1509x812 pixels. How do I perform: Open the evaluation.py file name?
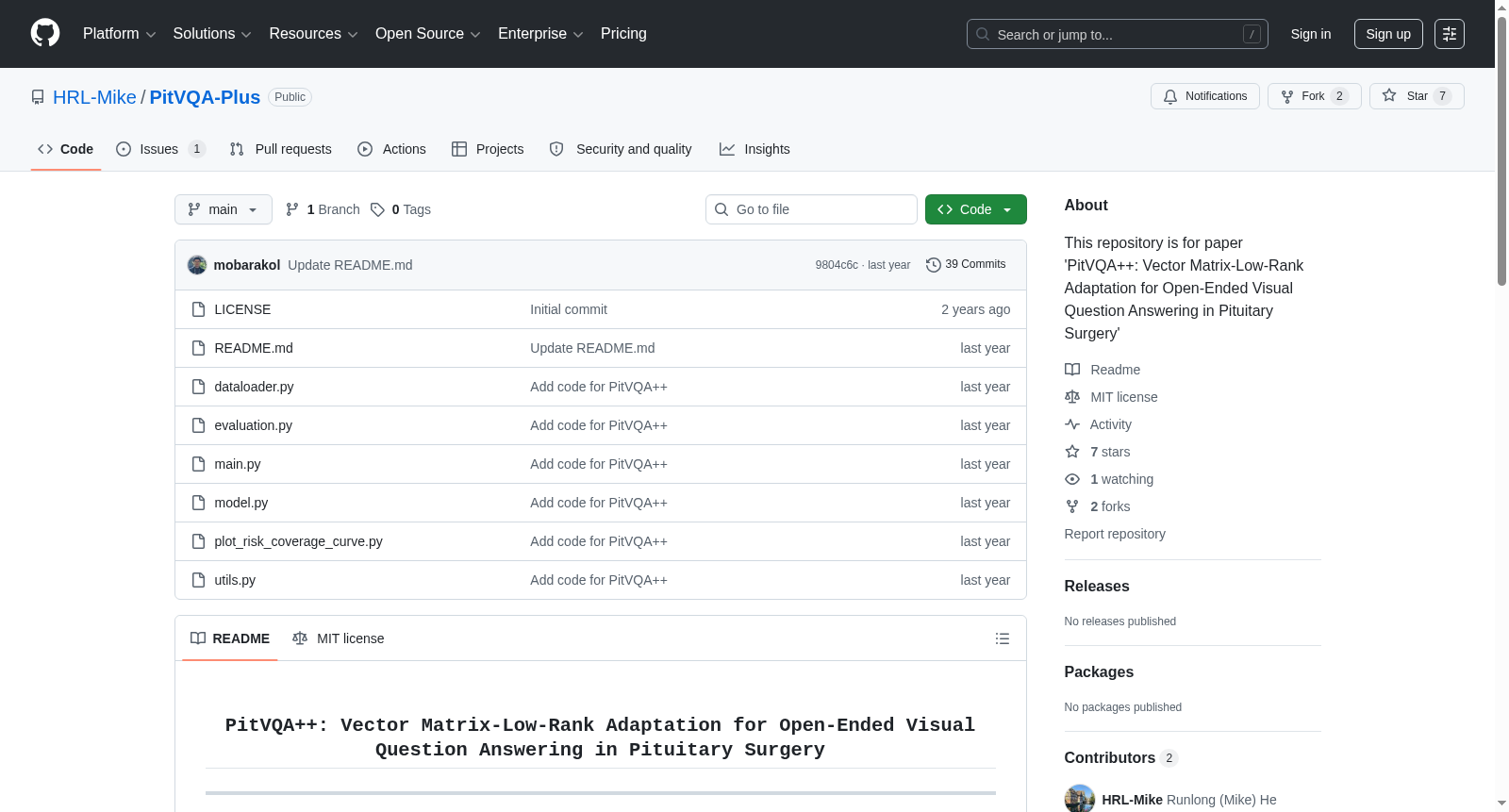253,425
